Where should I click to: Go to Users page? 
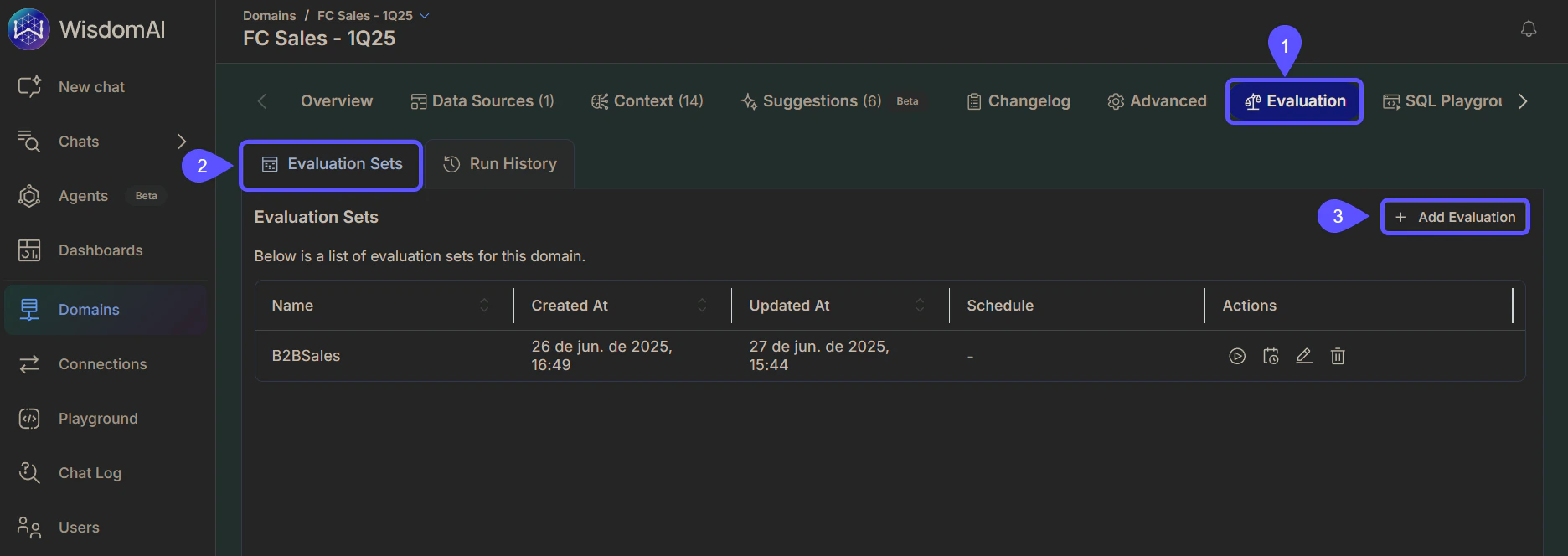(79, 528)
